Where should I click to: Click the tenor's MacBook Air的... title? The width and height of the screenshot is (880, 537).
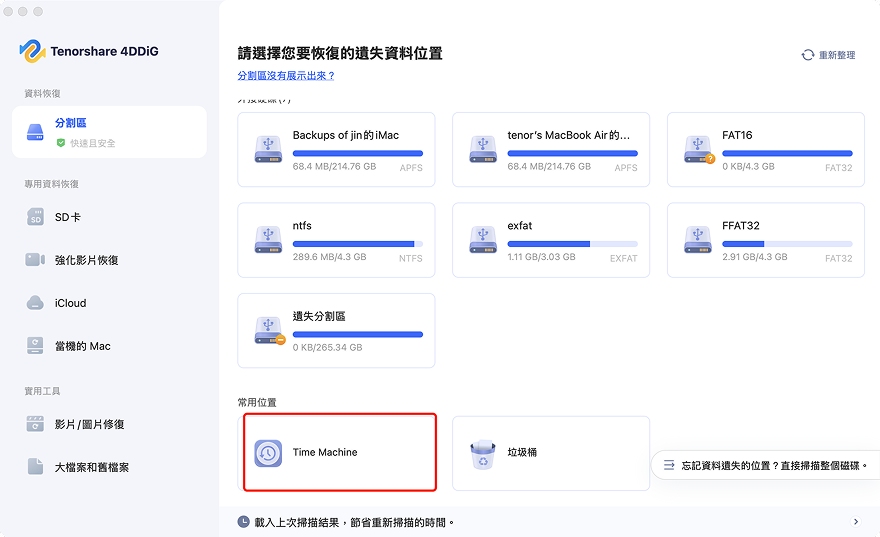coord(569,135)
